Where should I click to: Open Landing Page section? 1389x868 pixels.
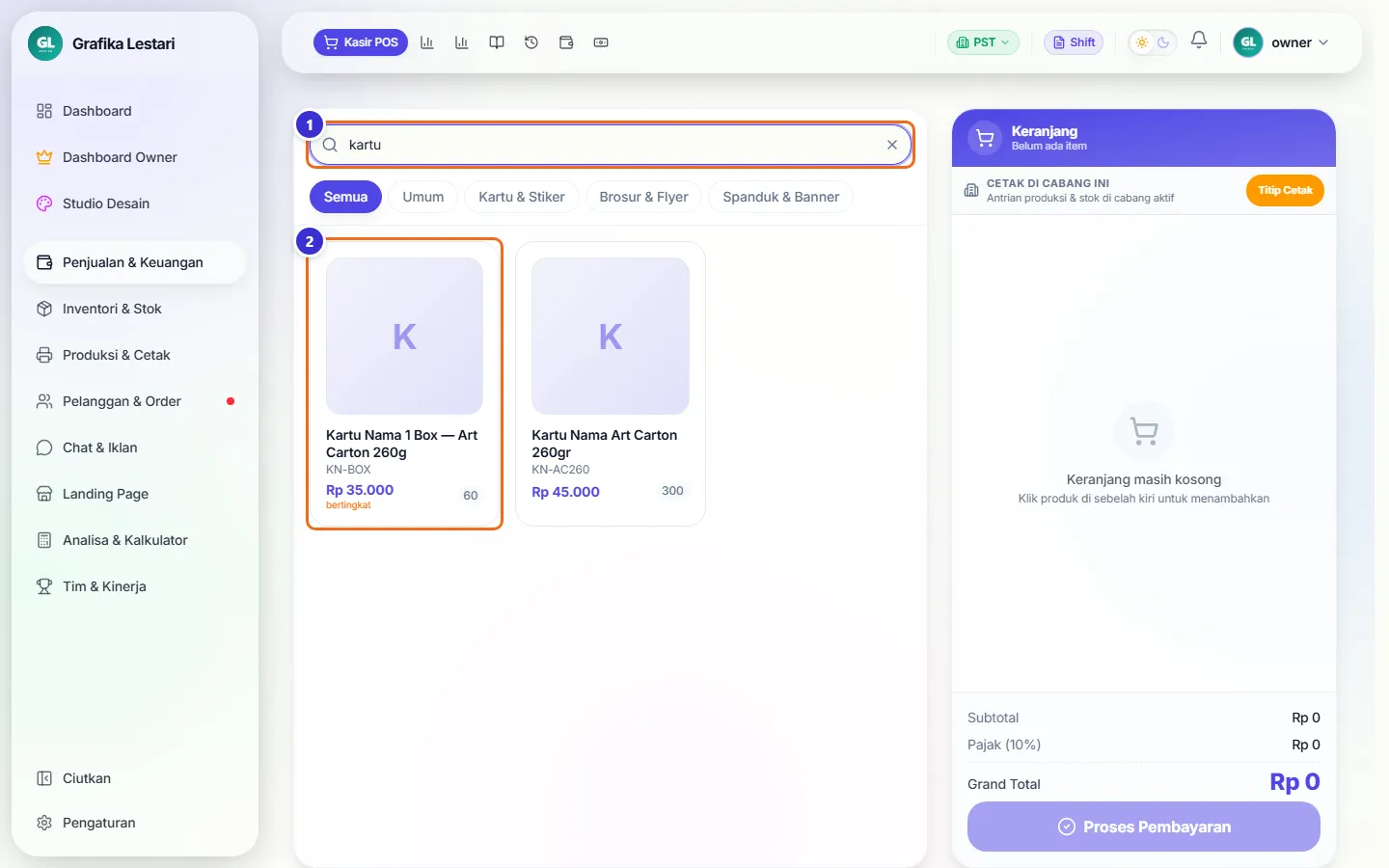point(135,494)
